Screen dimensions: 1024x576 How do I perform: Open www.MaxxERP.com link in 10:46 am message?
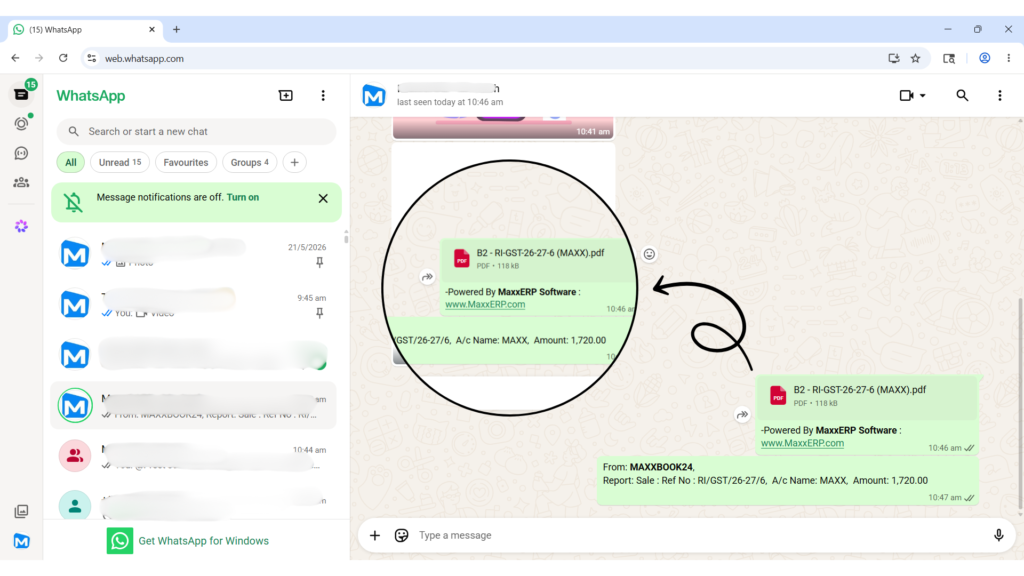(x=802, y=443)
